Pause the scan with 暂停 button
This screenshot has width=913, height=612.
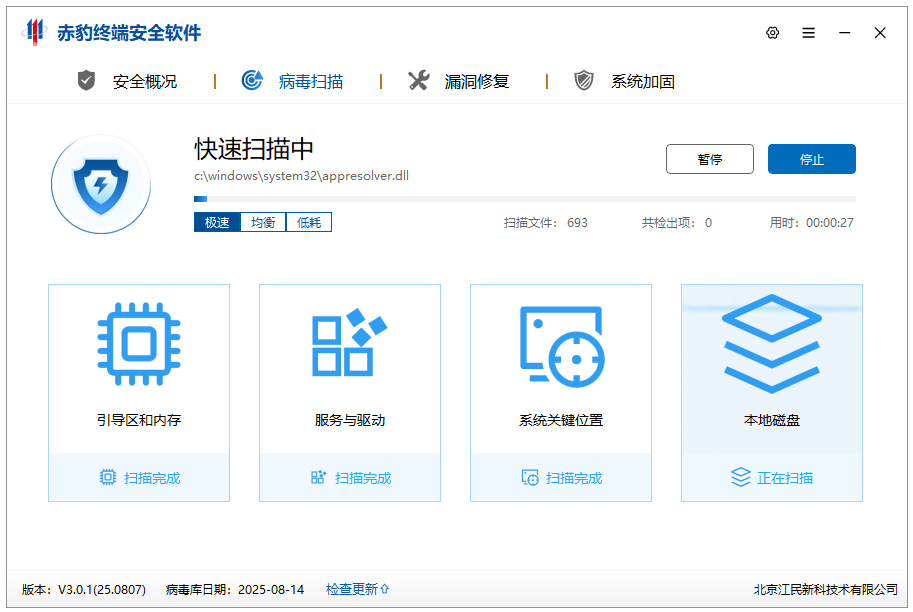point(709,159)
